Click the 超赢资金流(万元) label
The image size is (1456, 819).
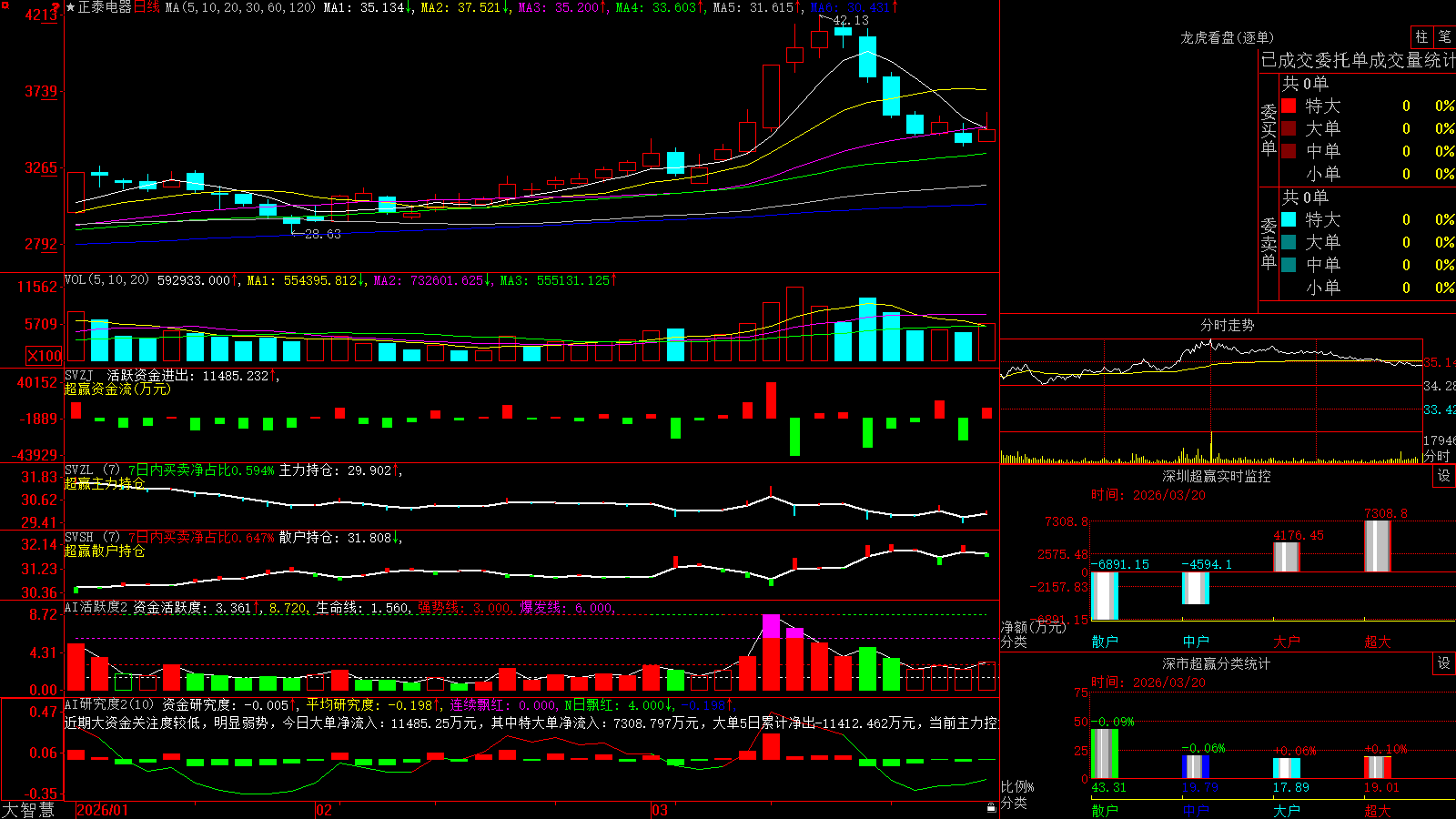[117, 389]
